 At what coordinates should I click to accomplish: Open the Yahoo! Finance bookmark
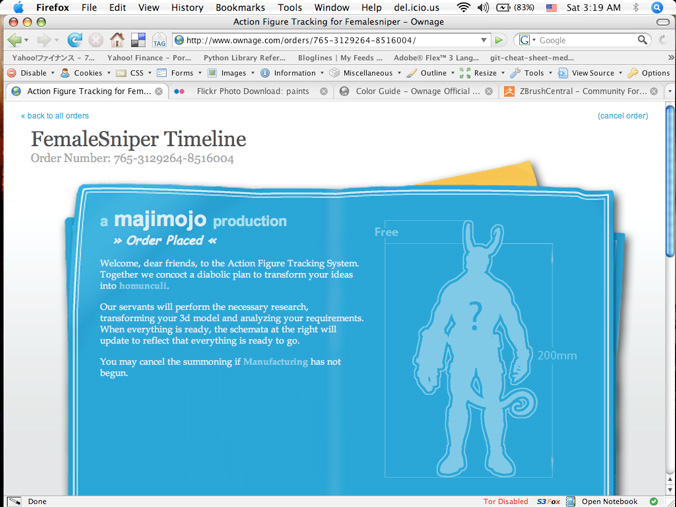148,58
